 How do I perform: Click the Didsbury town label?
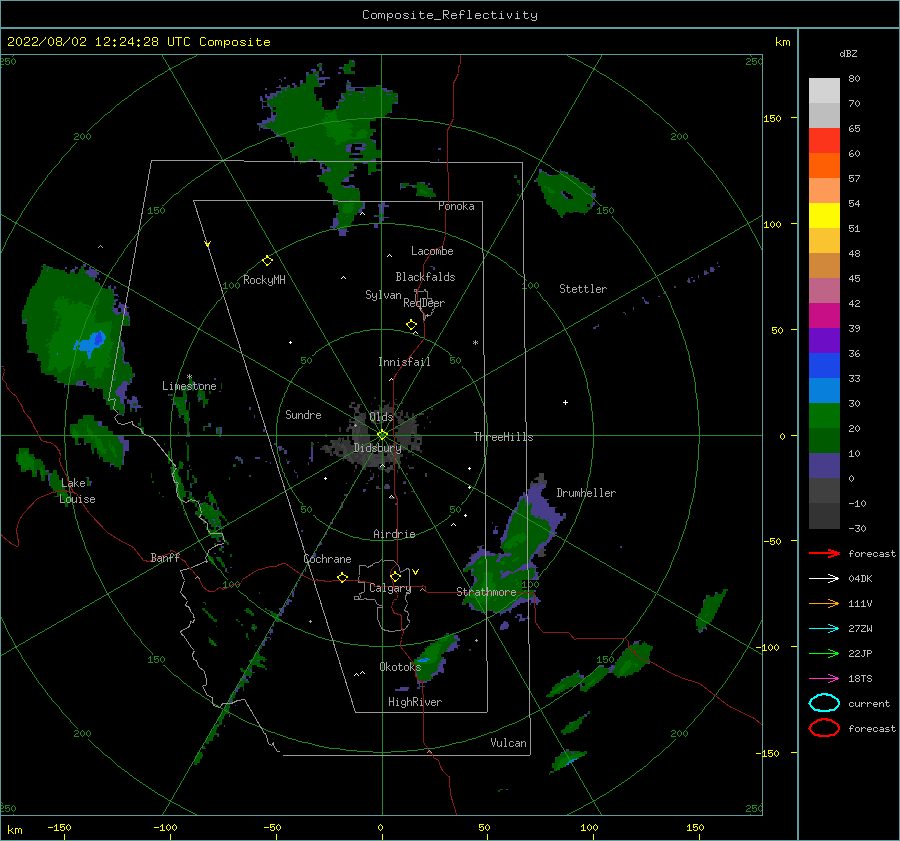(x=377, y=448)
